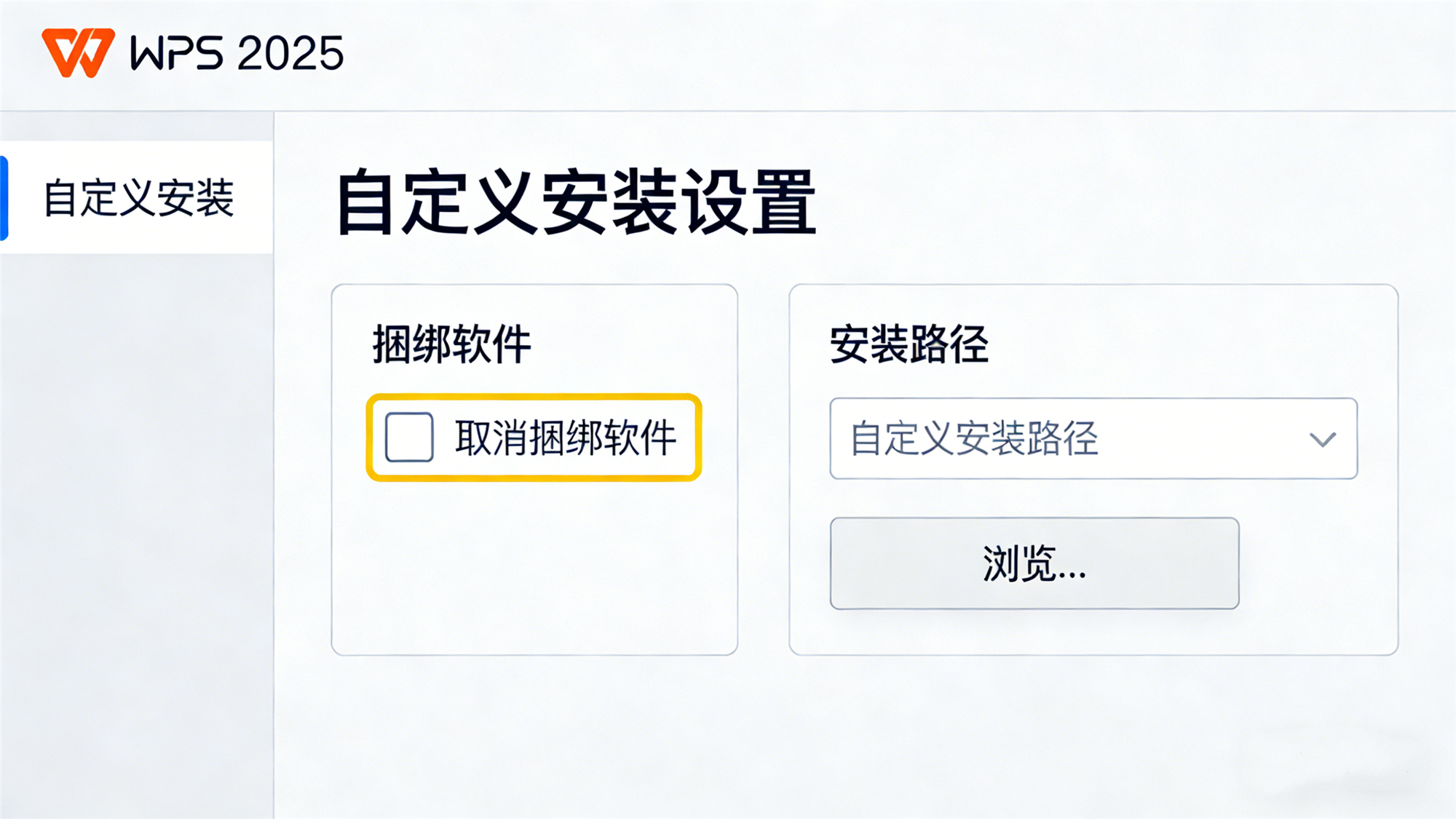Click inside the install path field
Image resolution: width=1456 pixels, height=819 pixels.
[x=1019, y=438]
